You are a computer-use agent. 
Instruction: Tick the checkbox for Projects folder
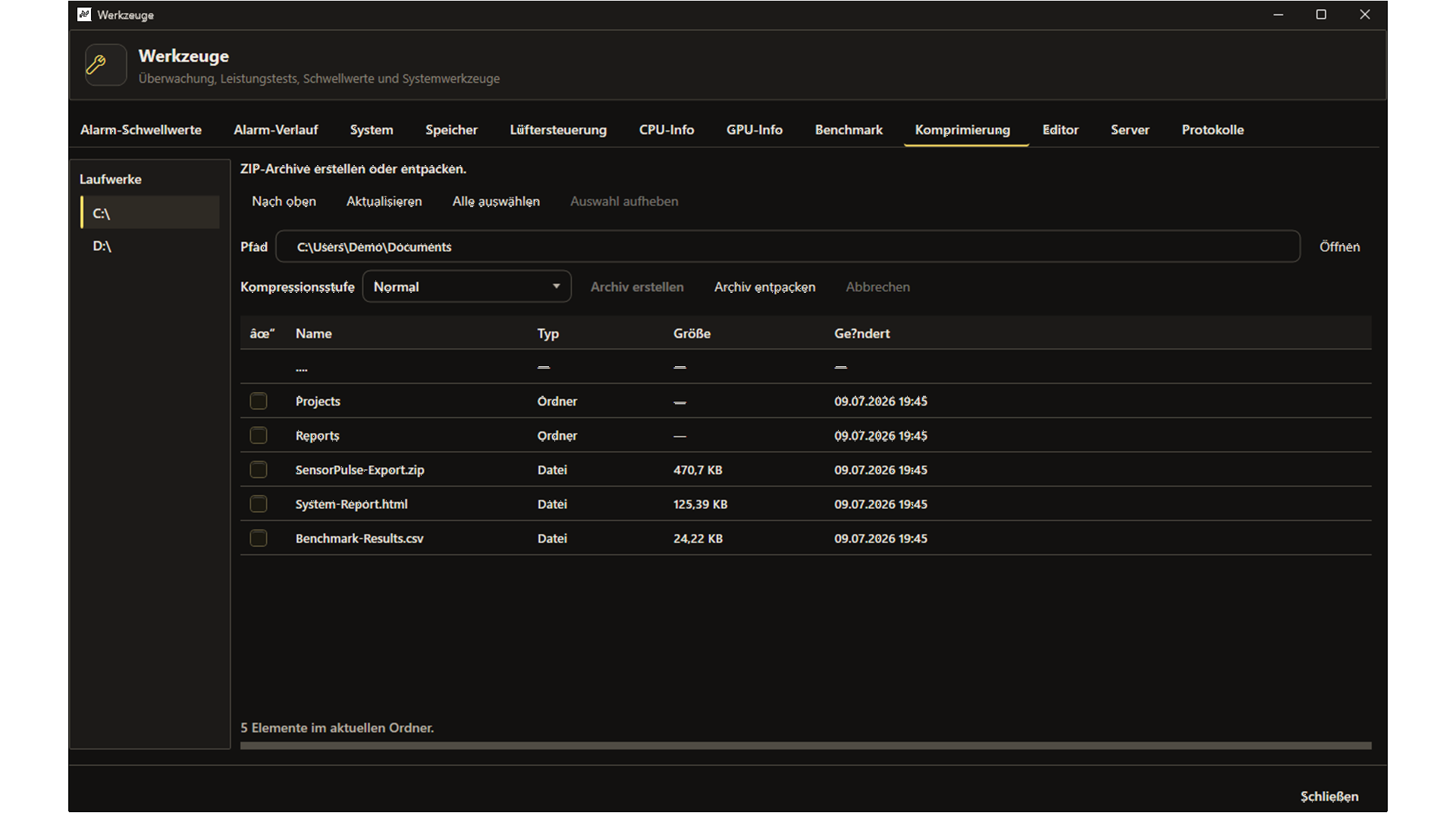click(259, 401)
